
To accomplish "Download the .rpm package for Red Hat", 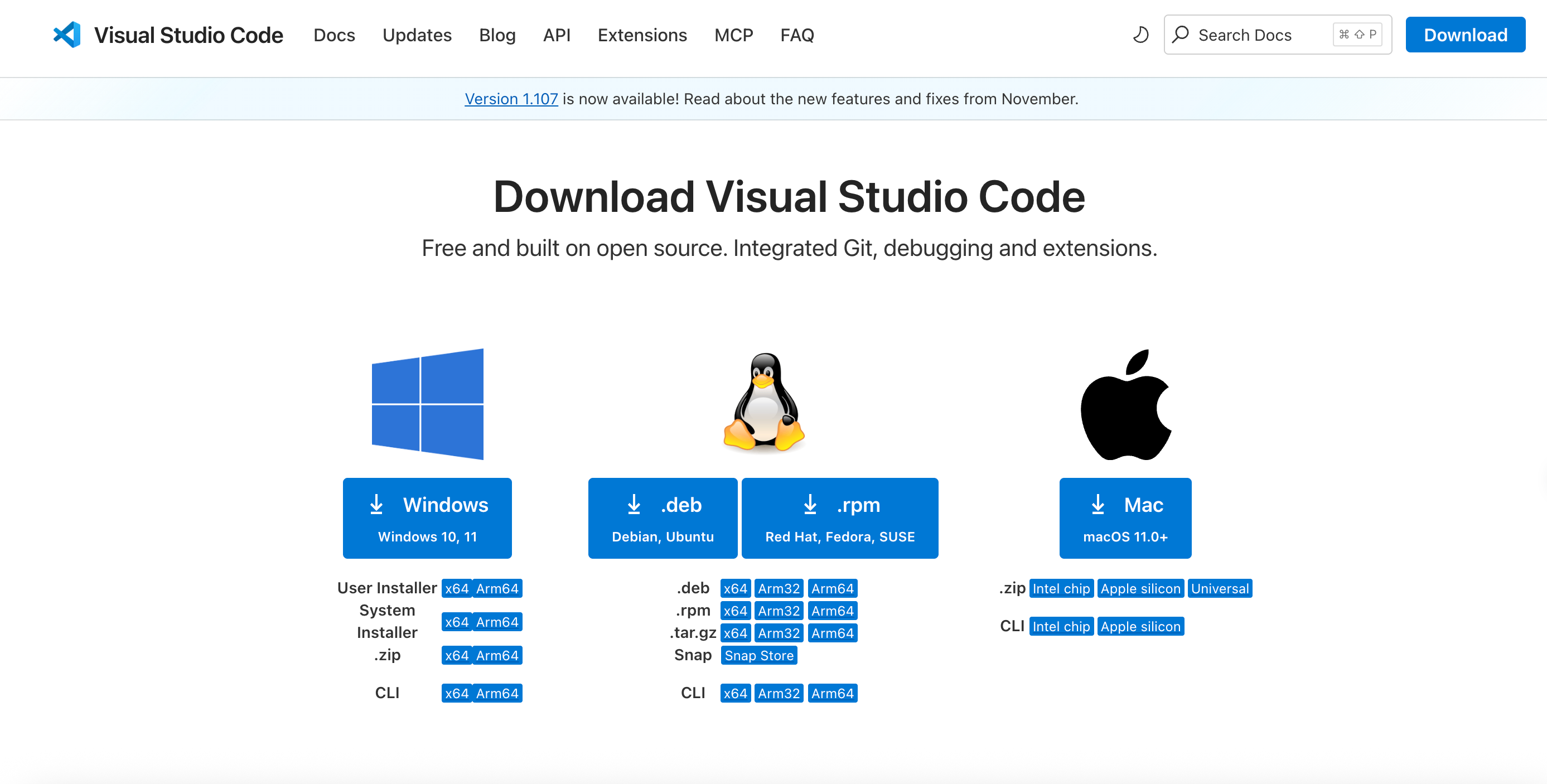I will (839, 518).
